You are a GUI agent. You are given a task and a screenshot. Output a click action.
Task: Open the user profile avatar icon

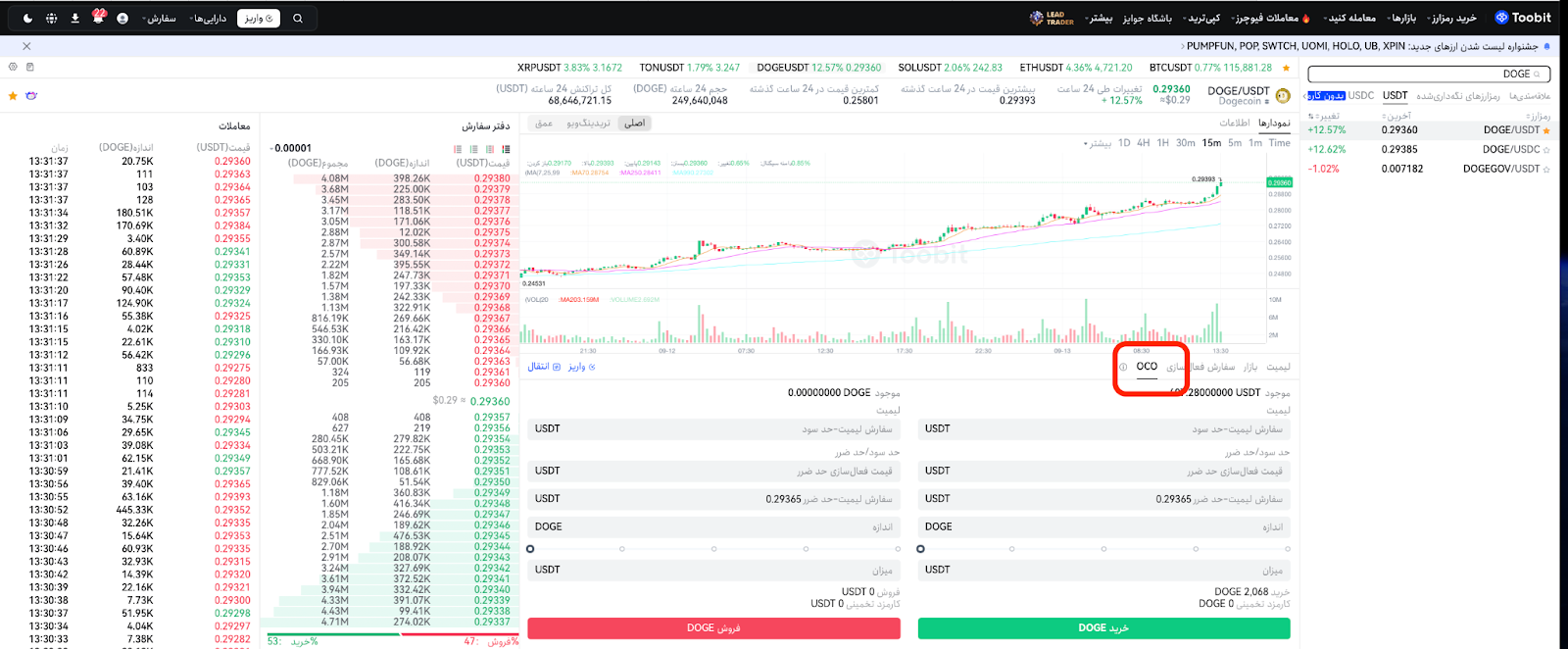click(122, 18)
